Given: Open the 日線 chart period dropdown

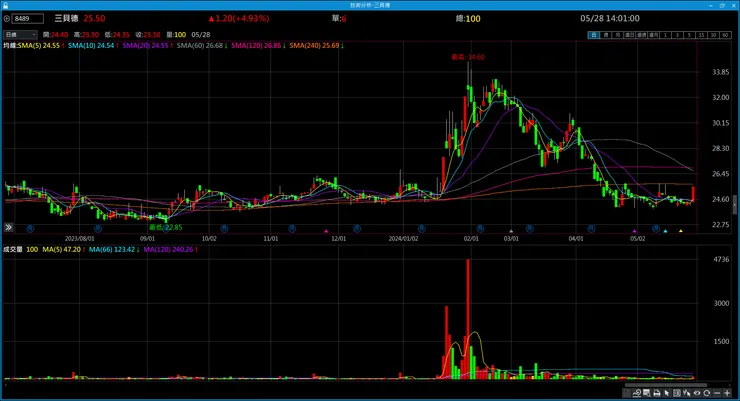Looking at the screenshot, I should pos(20,34).
